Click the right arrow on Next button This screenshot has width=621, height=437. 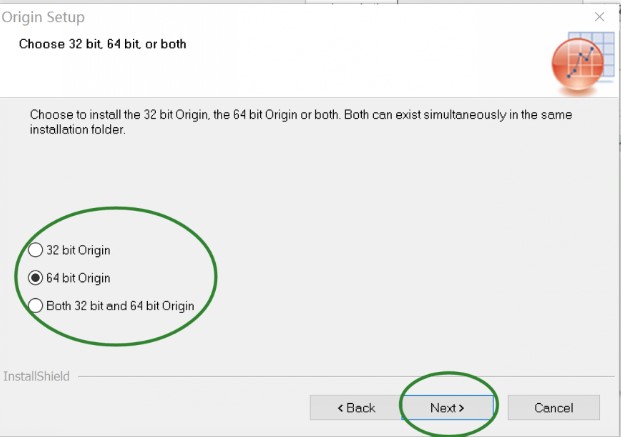(461, 408)
